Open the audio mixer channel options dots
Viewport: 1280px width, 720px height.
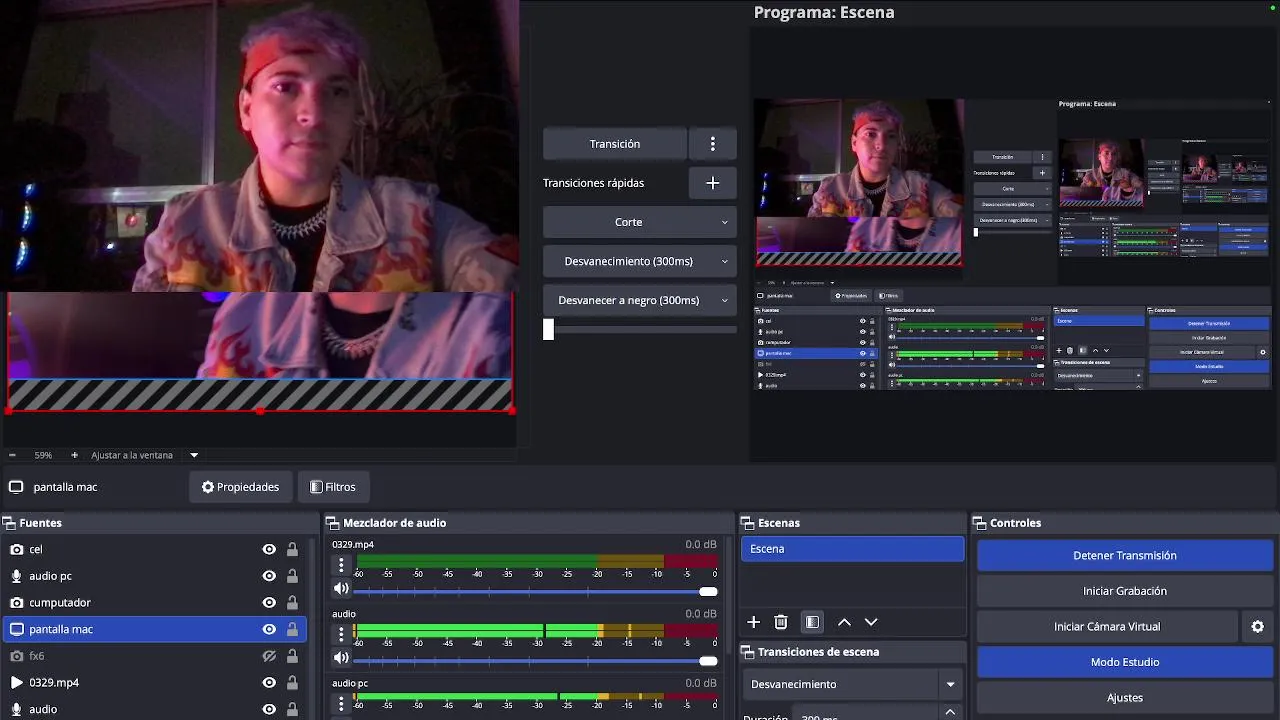coord(341,635)
